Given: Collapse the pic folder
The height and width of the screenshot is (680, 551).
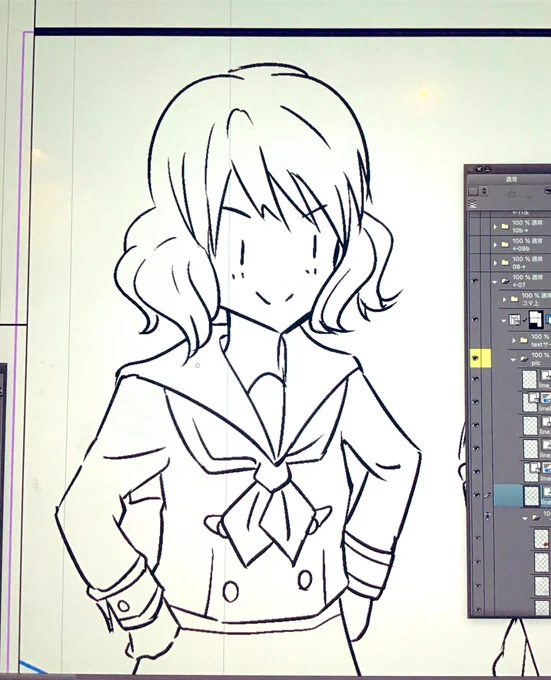Looking at the screenshot, I should pos(513,360).
